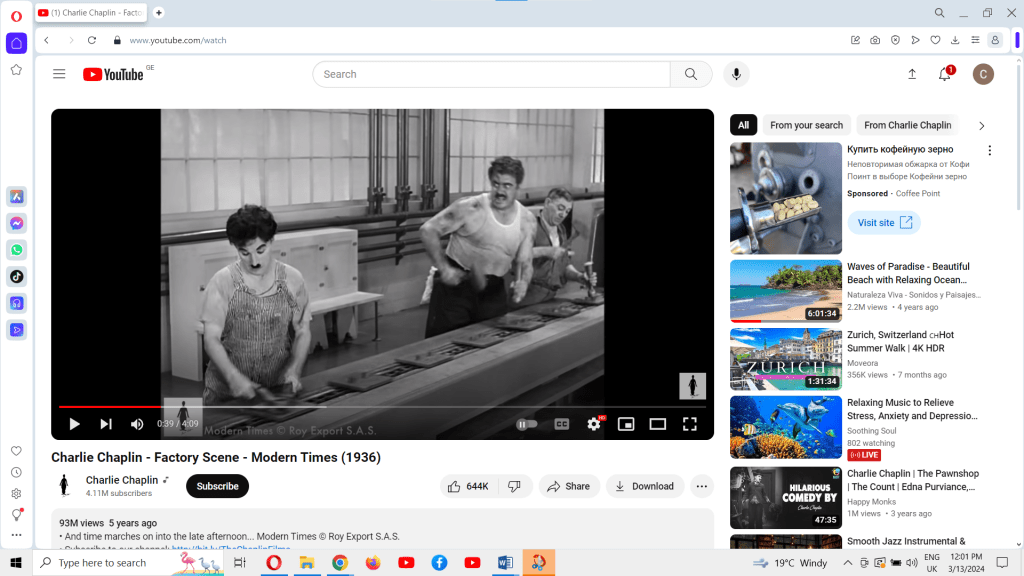
Task: Click Visit site button
Action: point(884,223)
